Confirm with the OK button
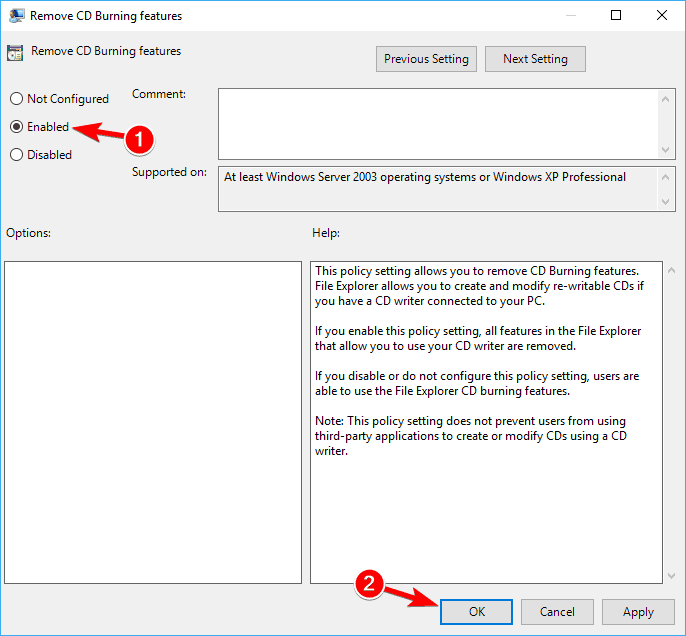 click(476, 612)
